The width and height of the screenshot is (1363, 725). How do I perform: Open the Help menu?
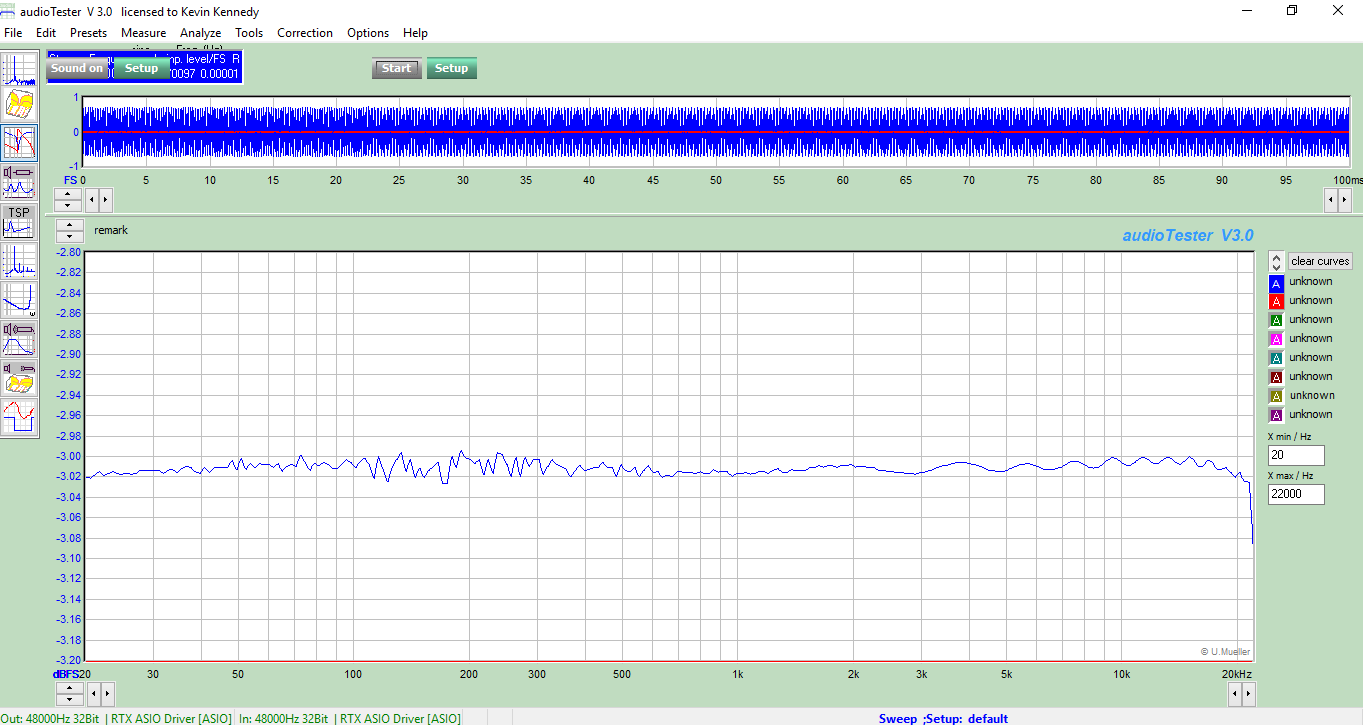point(415,33)
